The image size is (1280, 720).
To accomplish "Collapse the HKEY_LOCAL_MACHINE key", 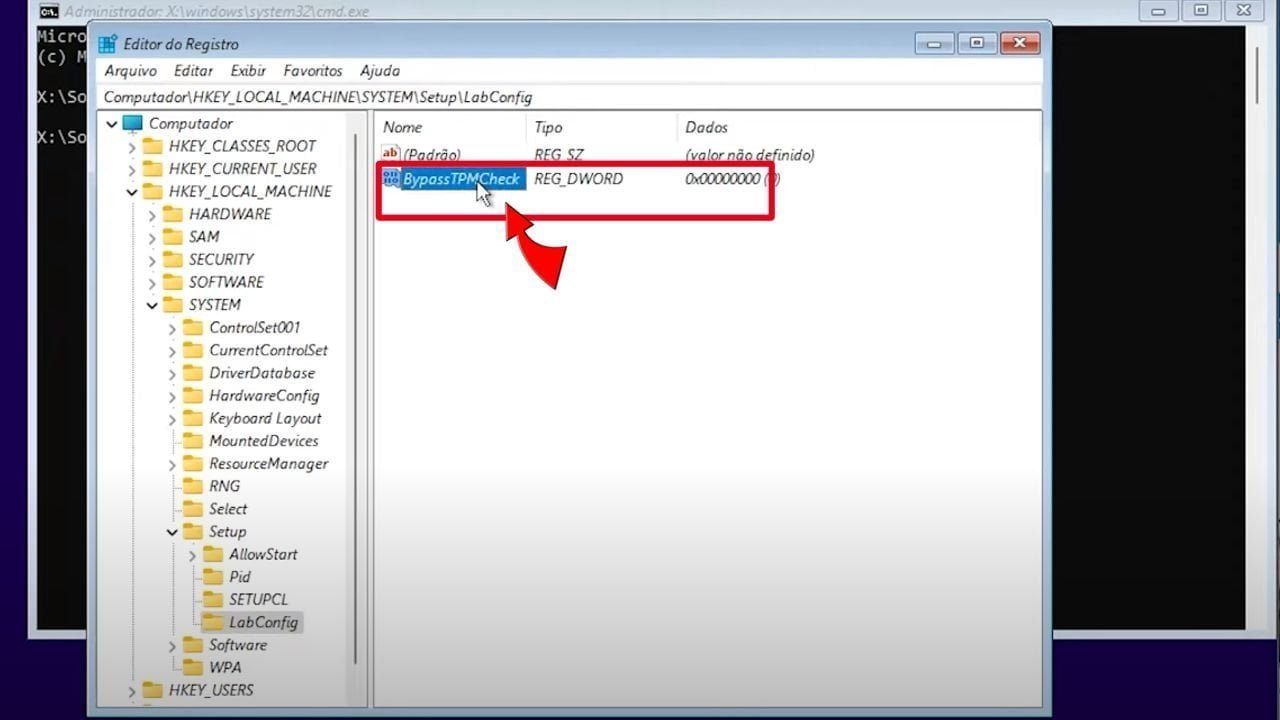I will 131,192.
